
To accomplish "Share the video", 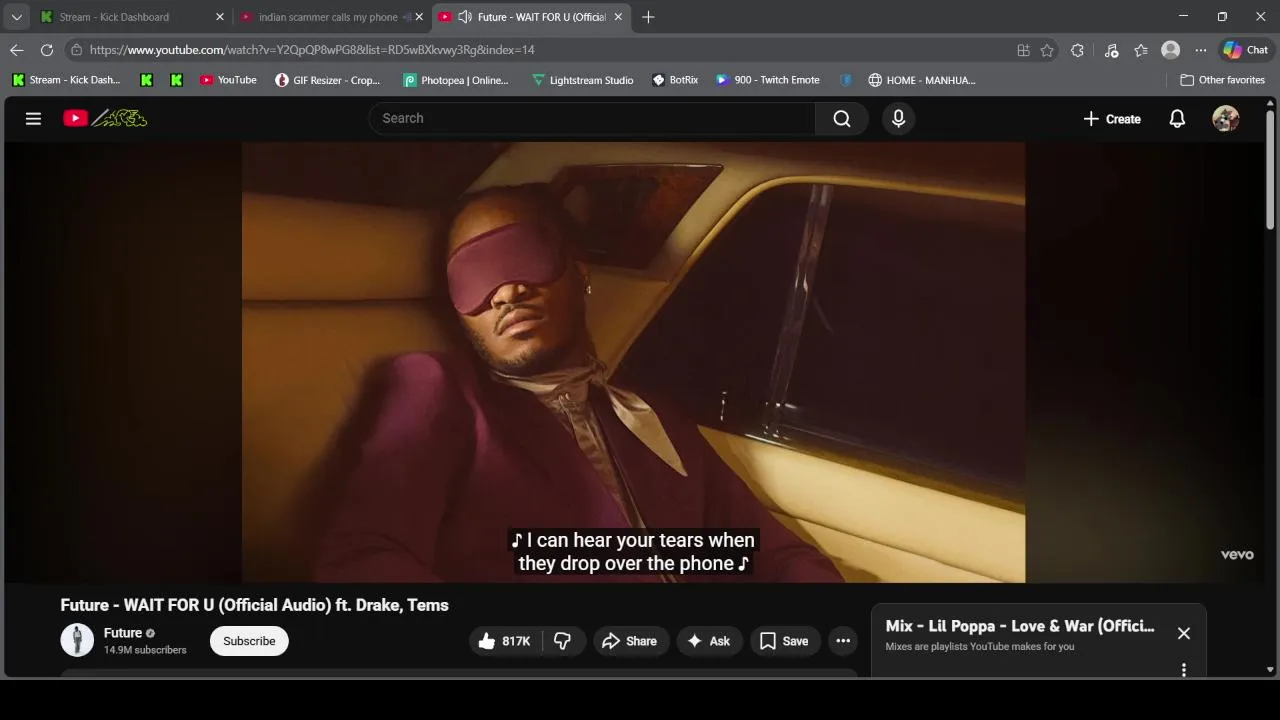I will [x=630, y=641].
